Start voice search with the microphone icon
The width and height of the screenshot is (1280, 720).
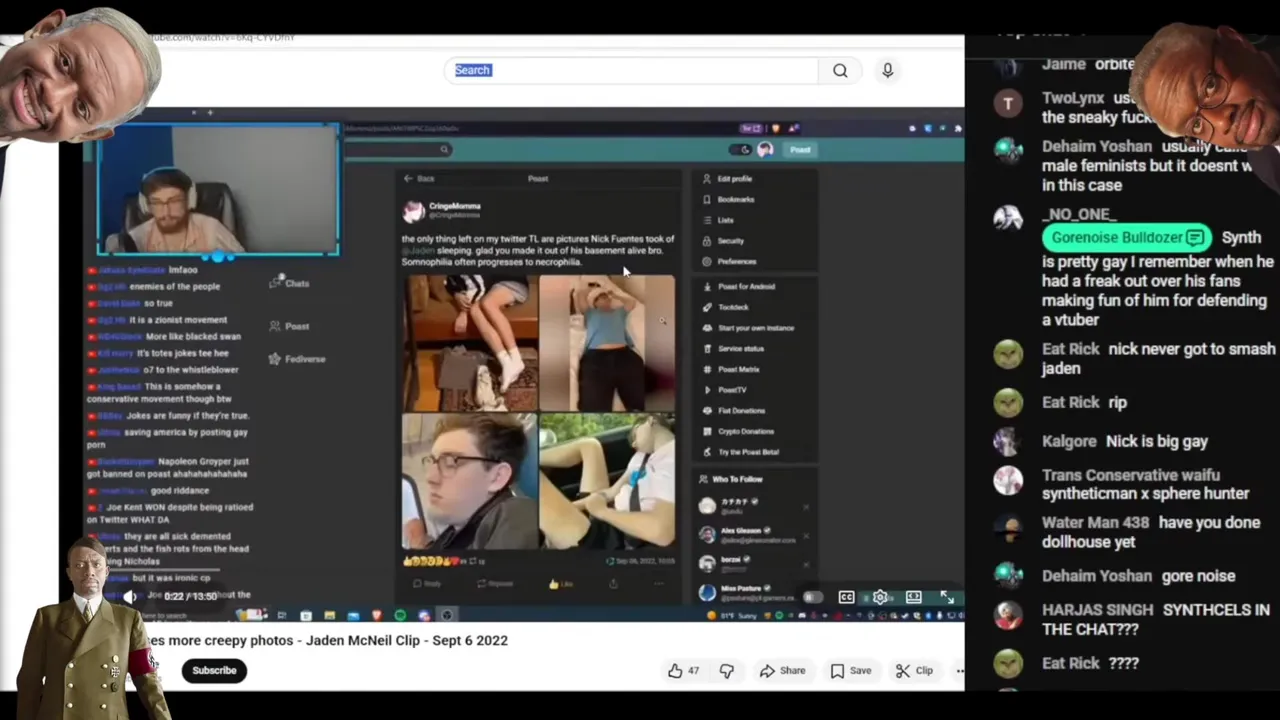tap(887, 70)
